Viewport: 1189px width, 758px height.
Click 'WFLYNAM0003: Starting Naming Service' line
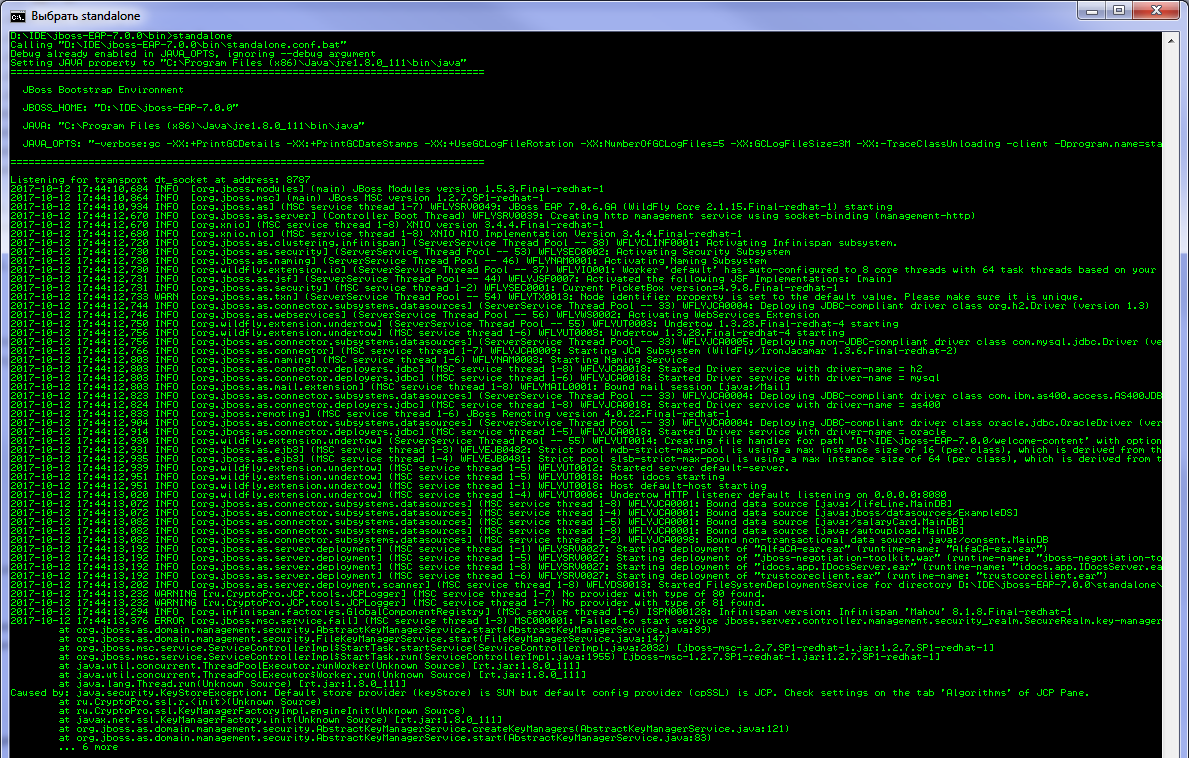pyautogui.click(x=349, y=360)
